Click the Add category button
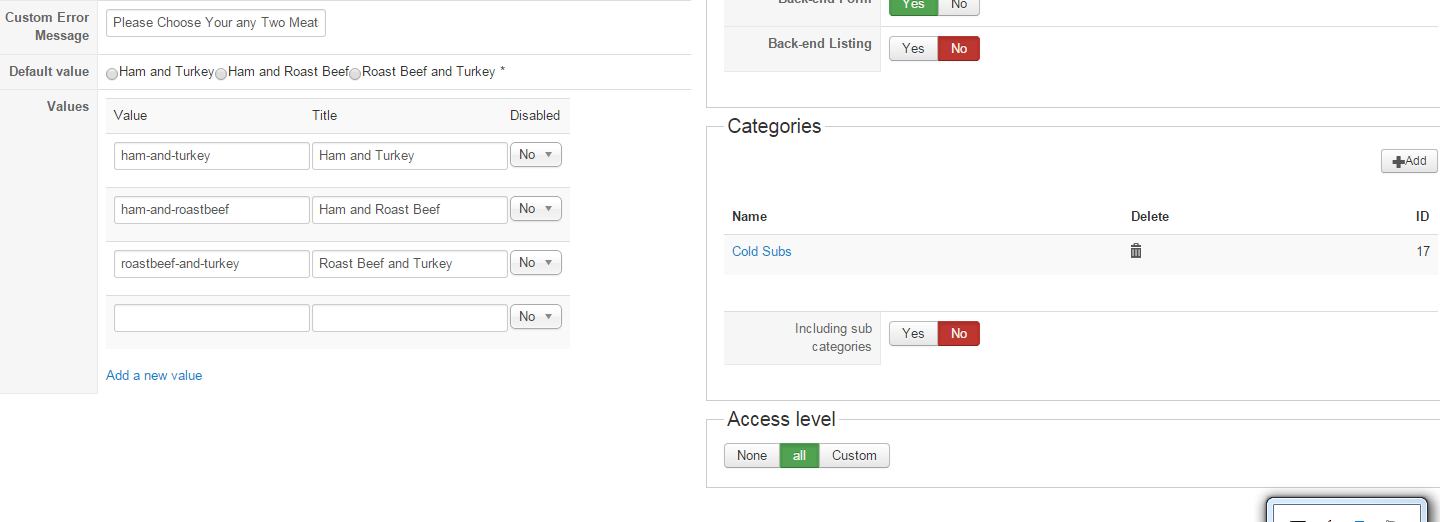 [x=1409, y=161]
